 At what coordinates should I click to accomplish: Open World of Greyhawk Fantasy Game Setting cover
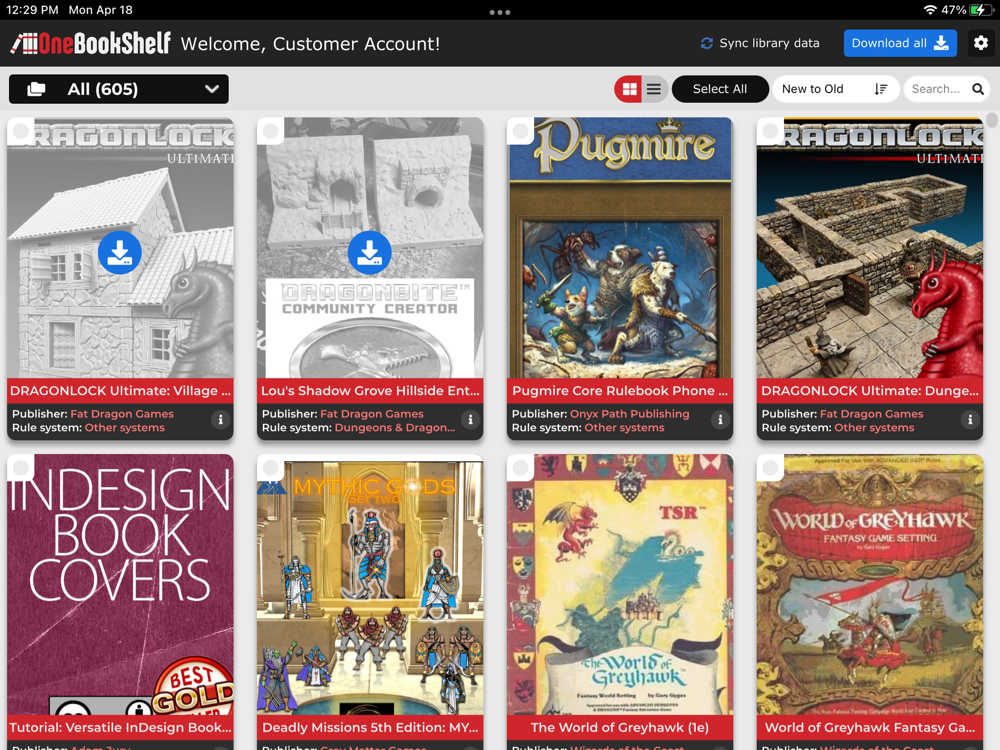coord(869,584)
